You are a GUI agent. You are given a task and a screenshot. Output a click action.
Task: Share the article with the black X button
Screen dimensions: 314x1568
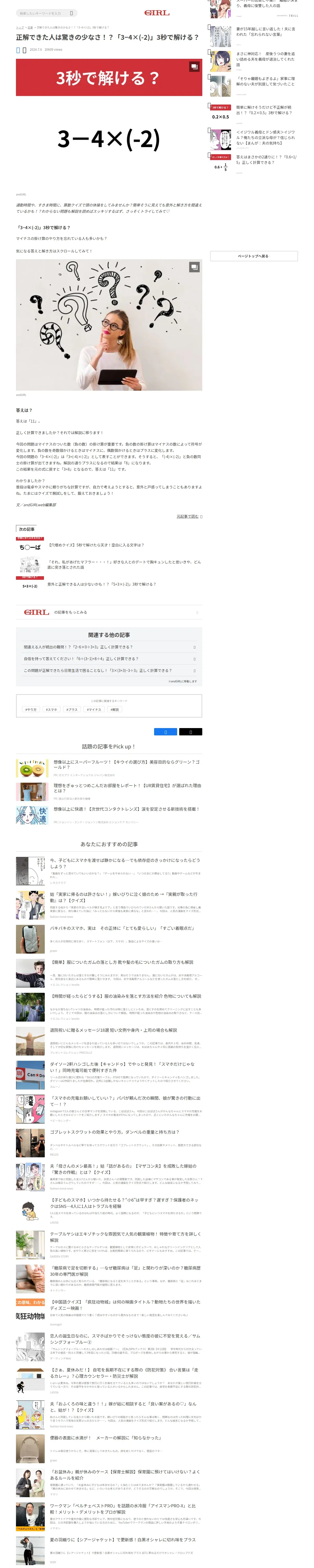190,732
